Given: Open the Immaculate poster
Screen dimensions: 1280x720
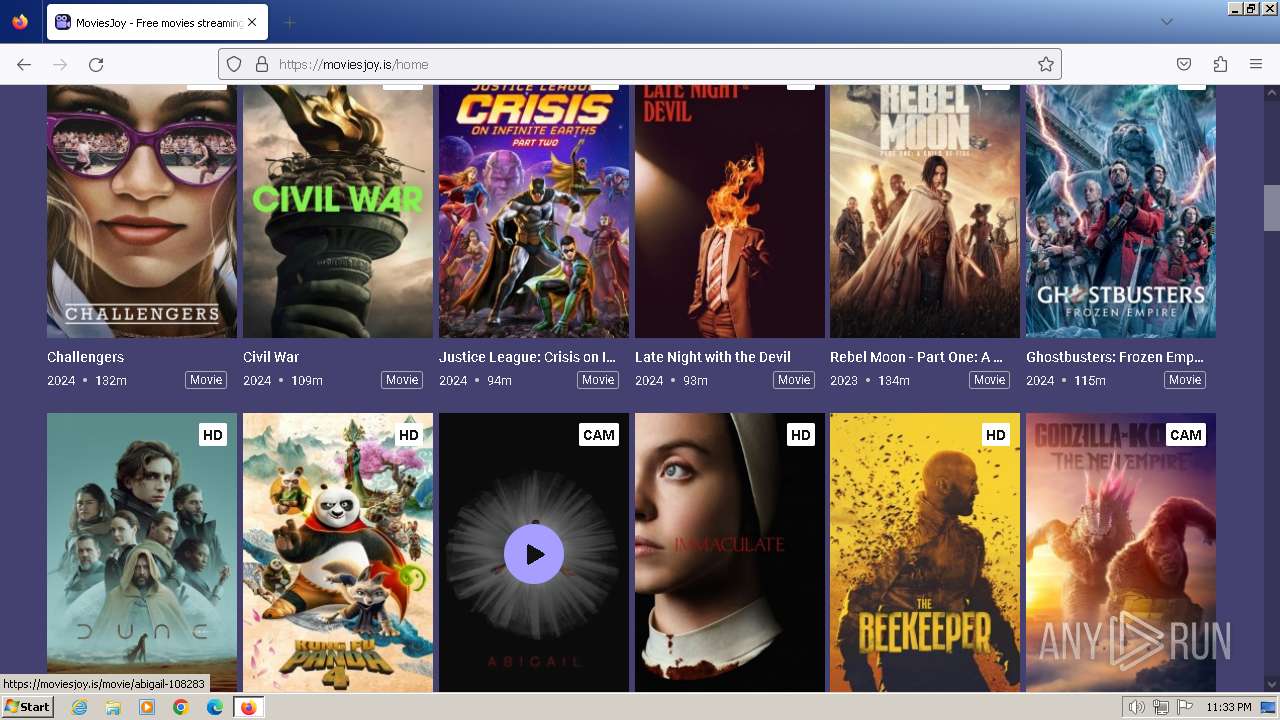Looking at the screenshot, I should click(730, 552).
